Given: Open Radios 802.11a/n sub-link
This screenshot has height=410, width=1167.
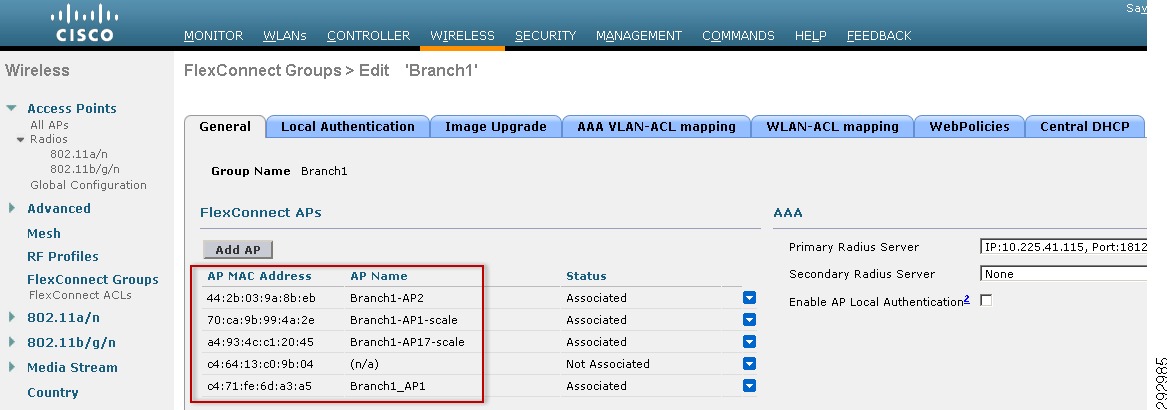Looking at the screenshot, I should [78, 154].
